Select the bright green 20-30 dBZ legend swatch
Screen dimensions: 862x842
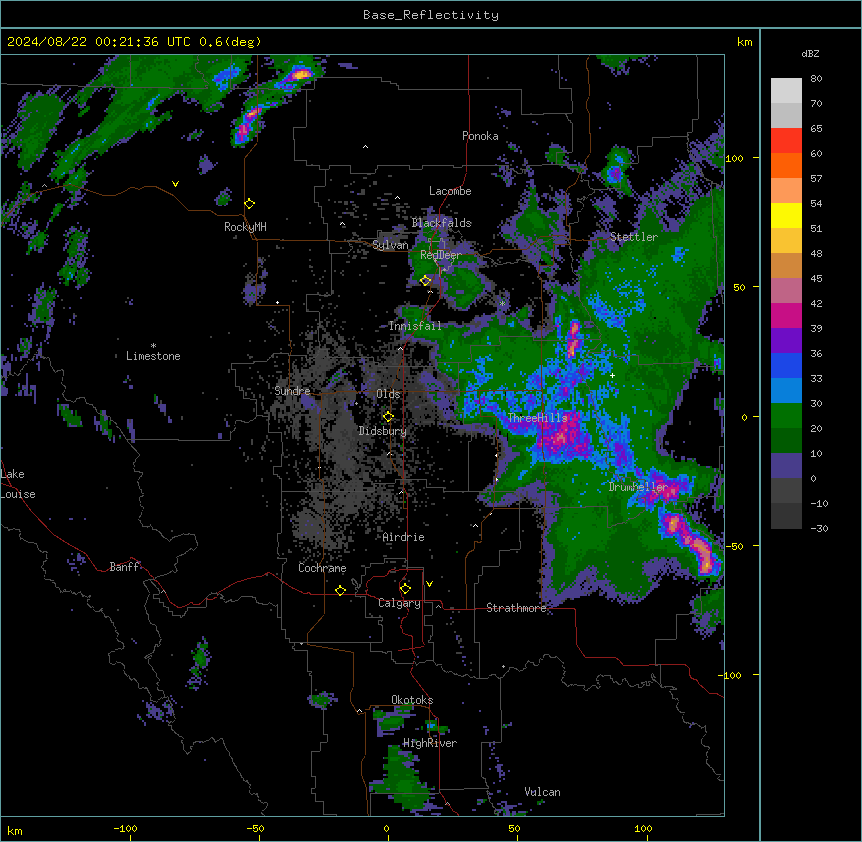[786, 416]
